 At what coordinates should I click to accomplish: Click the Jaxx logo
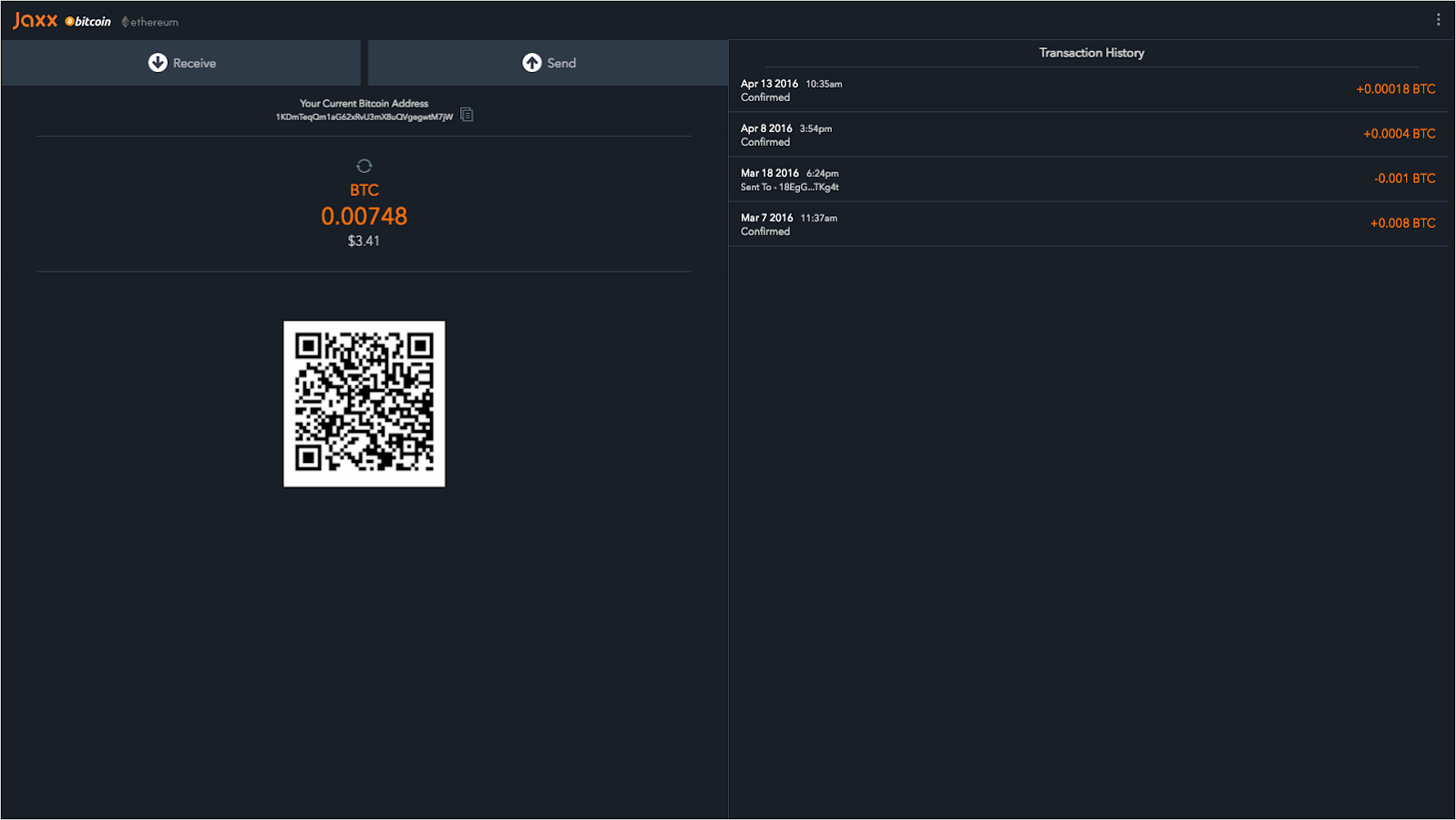(35, 20)
